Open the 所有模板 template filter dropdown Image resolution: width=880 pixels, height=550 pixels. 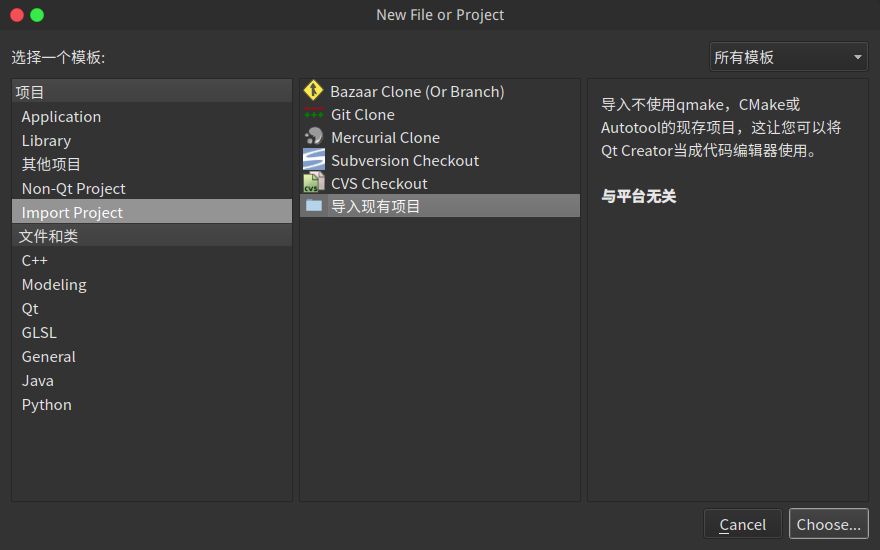click(789, 57)
